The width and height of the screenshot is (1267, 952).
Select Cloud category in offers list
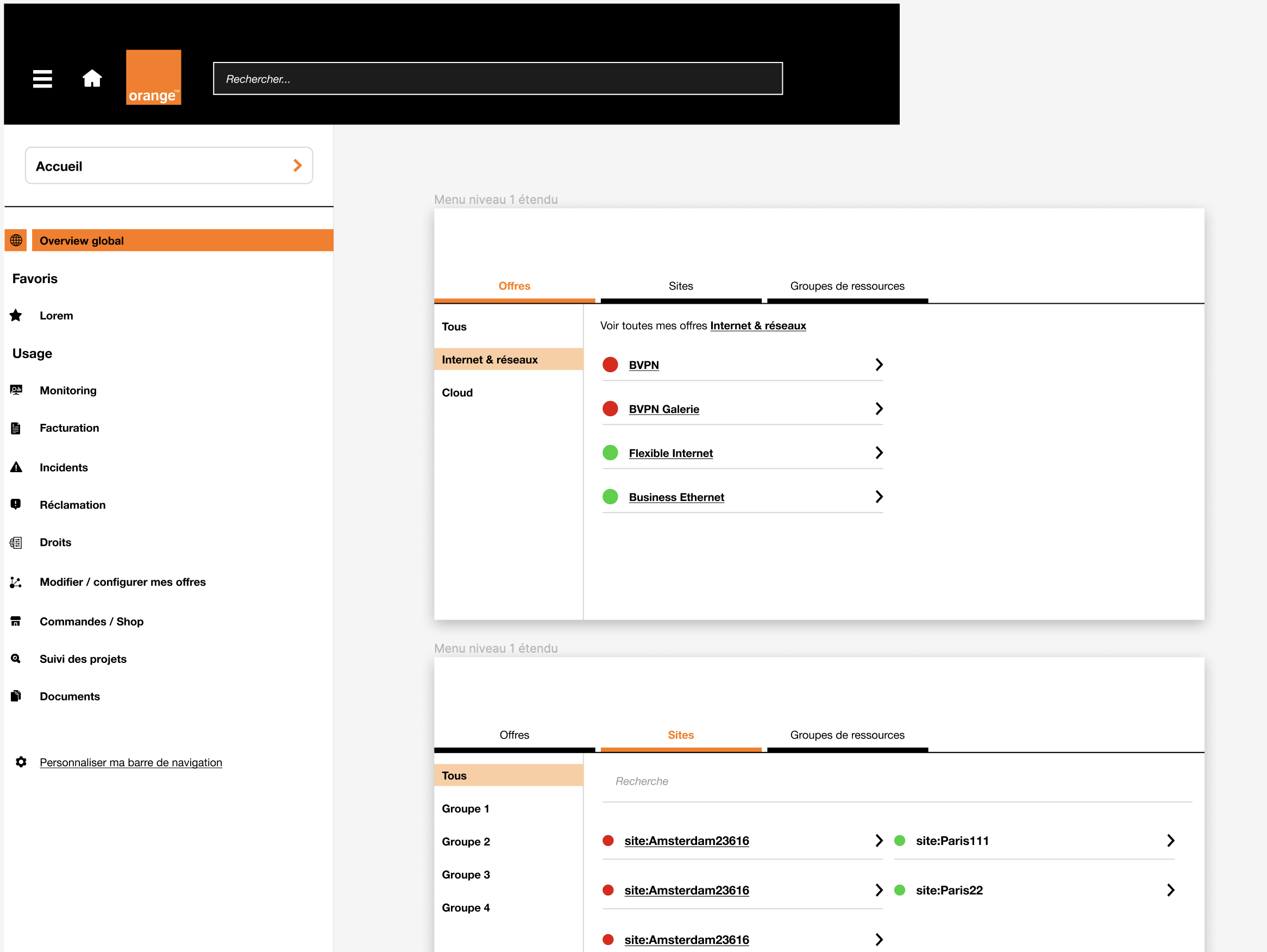coord(457,392)
